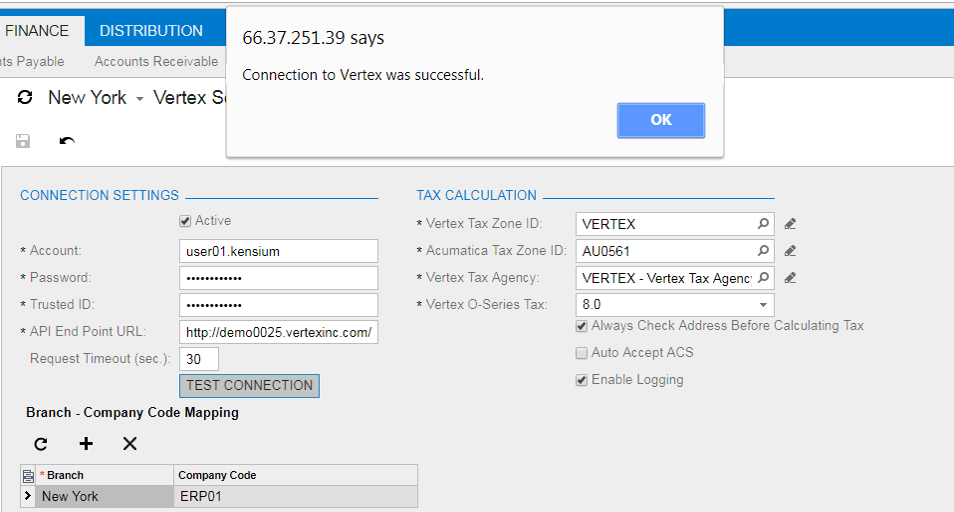Toggle the Active checkbox
The image size is (954, 512).
[x=185, y=221]
